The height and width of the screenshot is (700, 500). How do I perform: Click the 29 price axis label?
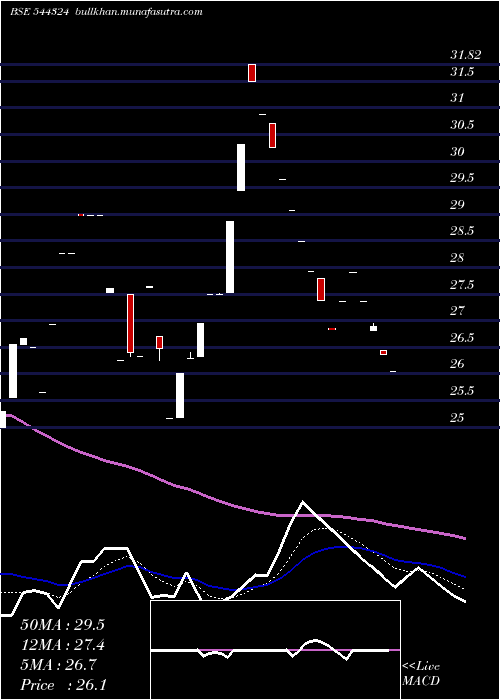[x=457, y=205]
